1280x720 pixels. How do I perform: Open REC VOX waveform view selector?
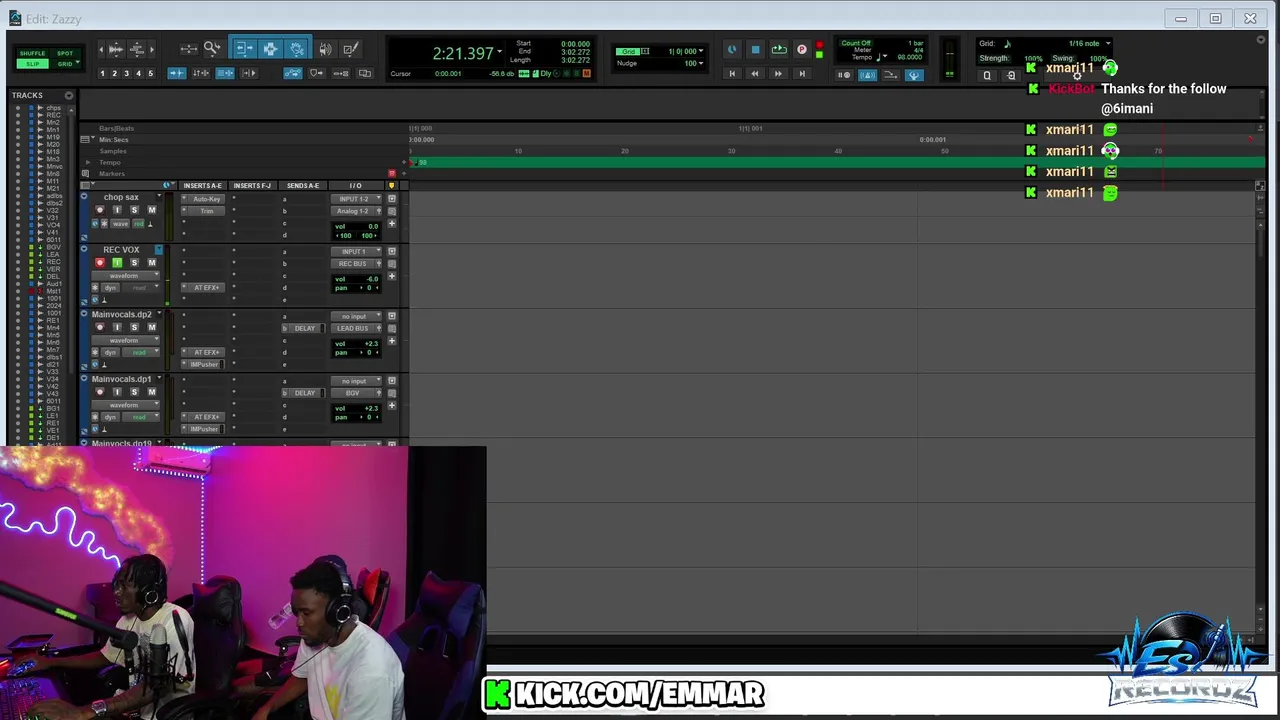(128, 275)
